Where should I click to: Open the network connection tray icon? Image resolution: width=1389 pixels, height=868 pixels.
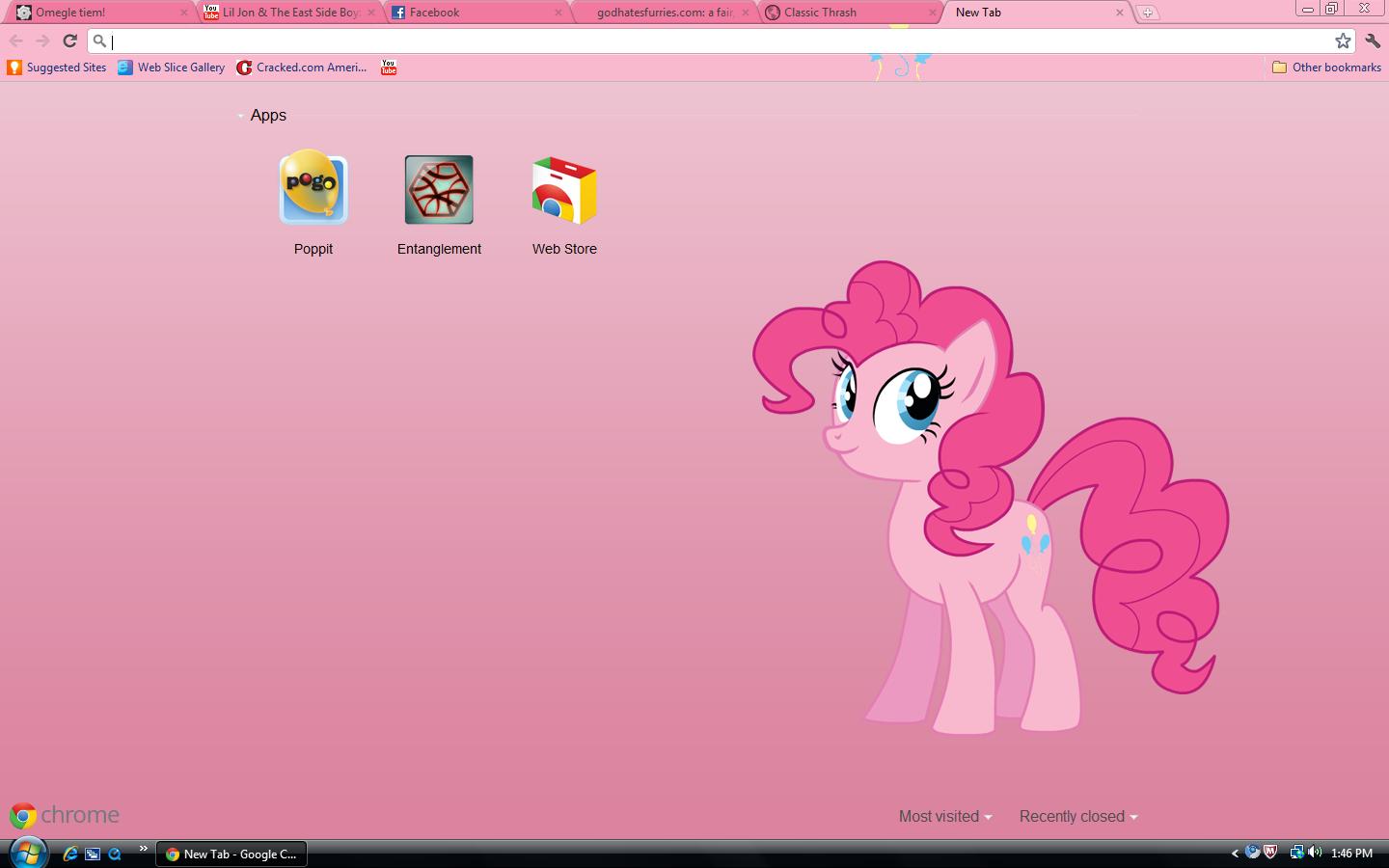tap(1296, 853)
